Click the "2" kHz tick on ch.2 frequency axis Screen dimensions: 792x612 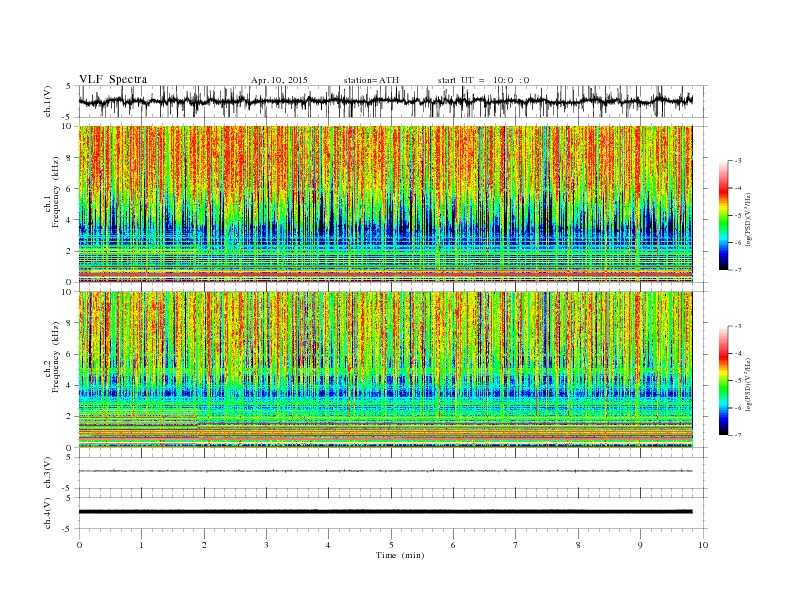(69, 417)
